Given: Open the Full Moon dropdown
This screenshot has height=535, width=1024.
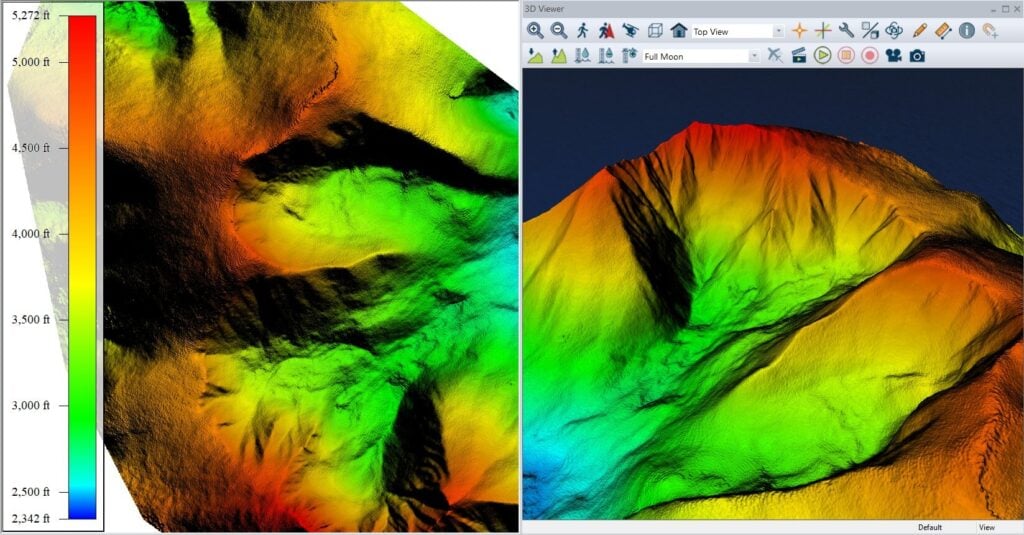Looking at the screenshot, I should click(x=754, y=56).
